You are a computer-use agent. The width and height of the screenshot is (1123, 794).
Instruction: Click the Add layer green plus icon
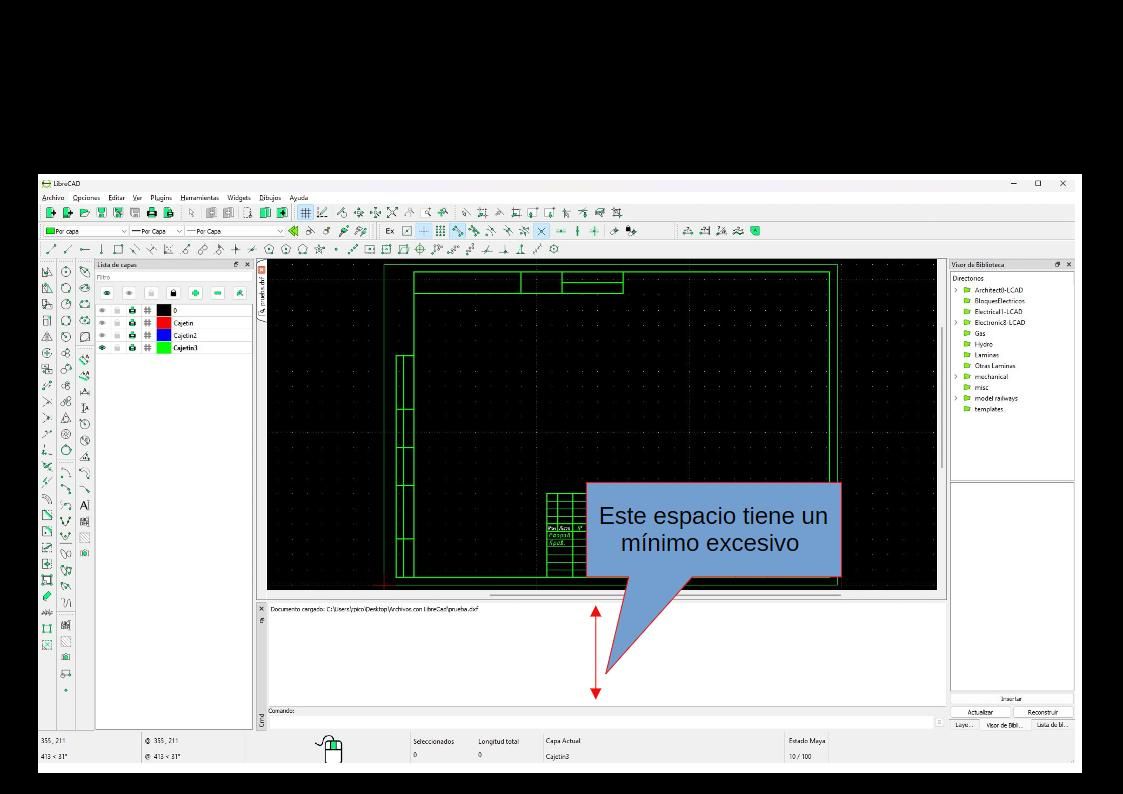195,293
